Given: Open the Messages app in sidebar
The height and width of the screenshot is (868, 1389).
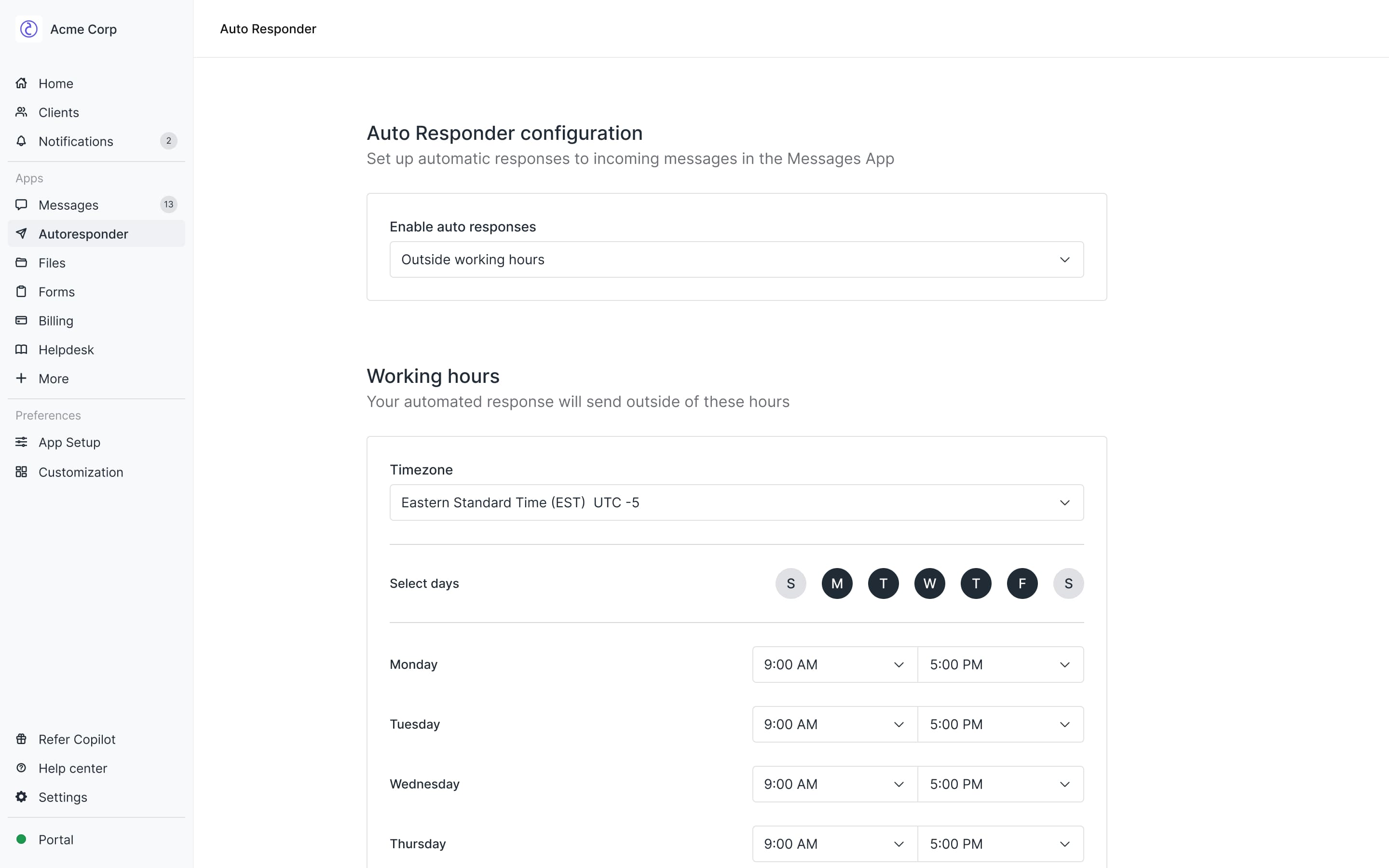Looking at the screenshot, I should coord(68,205).
